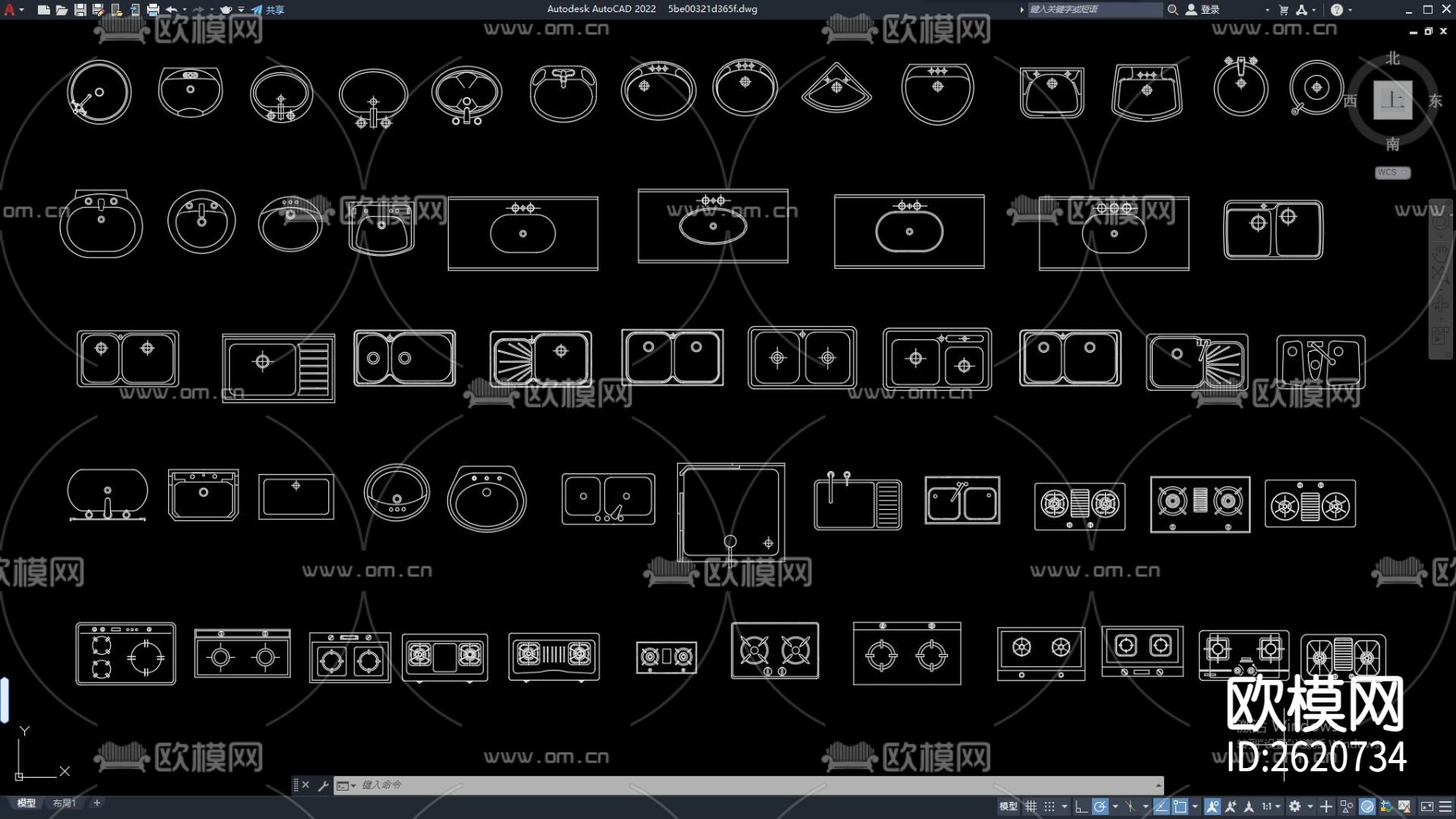Click the Autodesk connect triangle icon
The width and height of the screenshot is (1456, 819).
[x=1302, y=10]
